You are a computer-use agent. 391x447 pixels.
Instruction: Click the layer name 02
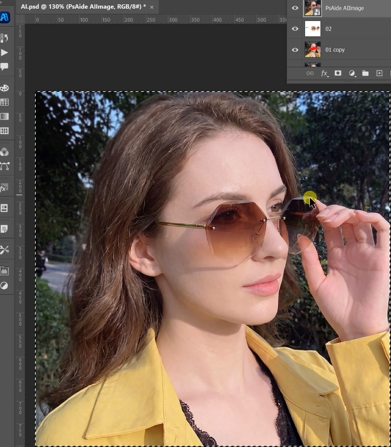328,29
